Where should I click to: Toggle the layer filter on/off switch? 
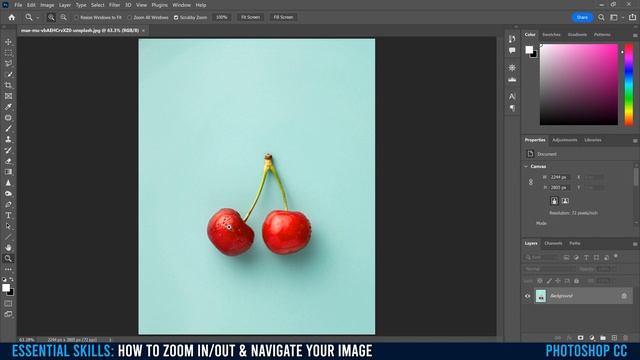pyautogui.click(x=616, y=256)
